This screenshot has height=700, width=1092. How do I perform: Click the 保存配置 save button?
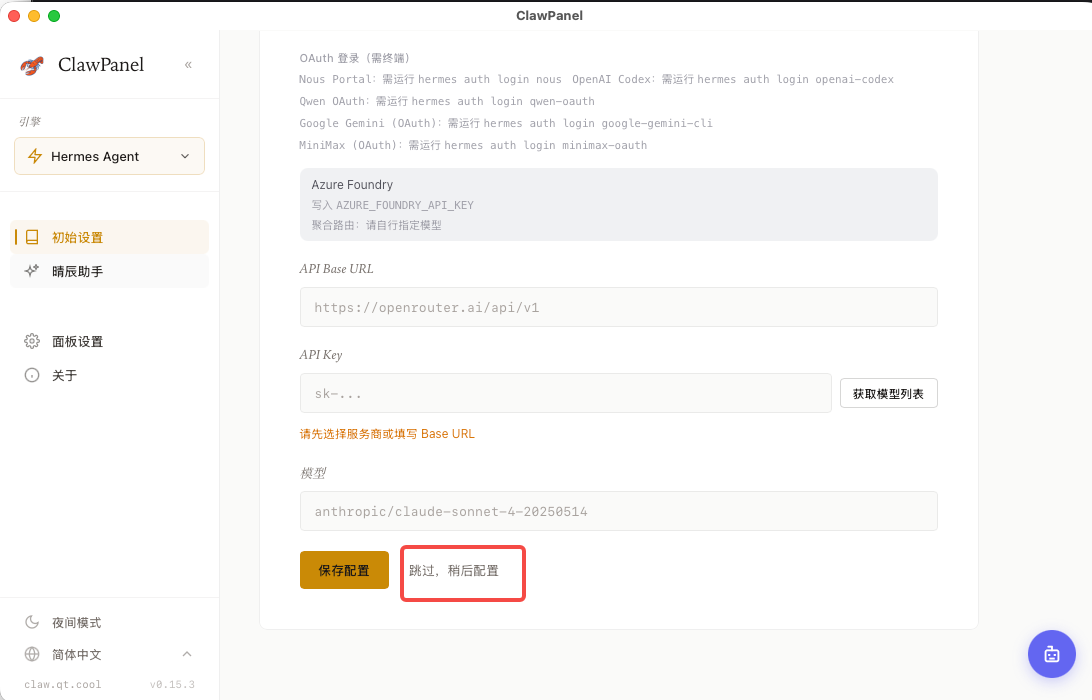(x=344, y=570)
